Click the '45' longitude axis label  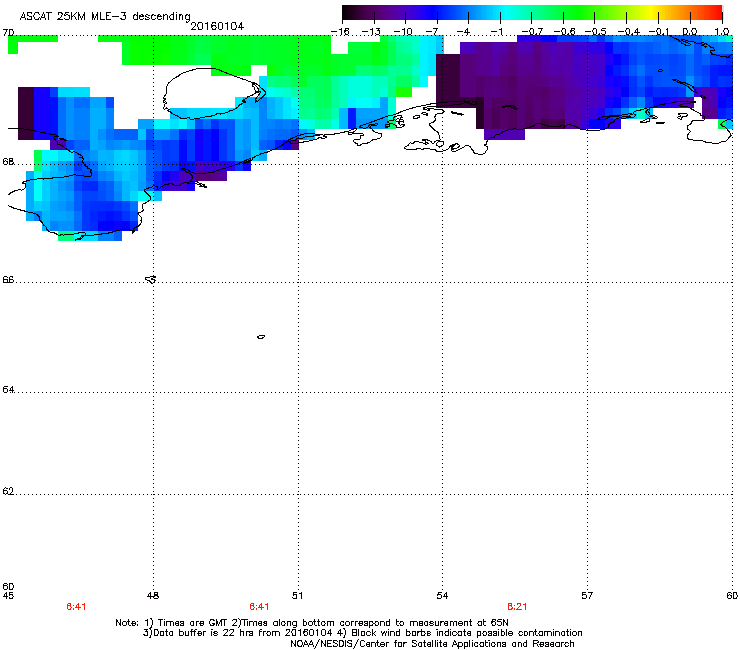8,596
